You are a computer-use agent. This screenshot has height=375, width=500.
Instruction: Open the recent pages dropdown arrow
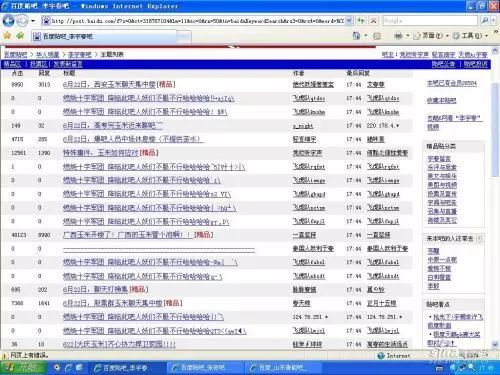(x=33, y=21)
